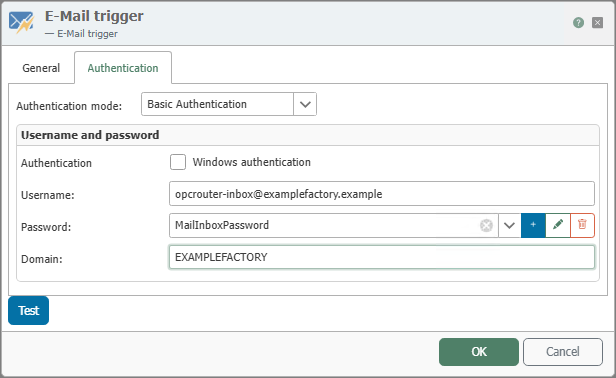This screenshot has height=378, width=616.
Task: Add a new password entry with plus button
Action: 533,226
